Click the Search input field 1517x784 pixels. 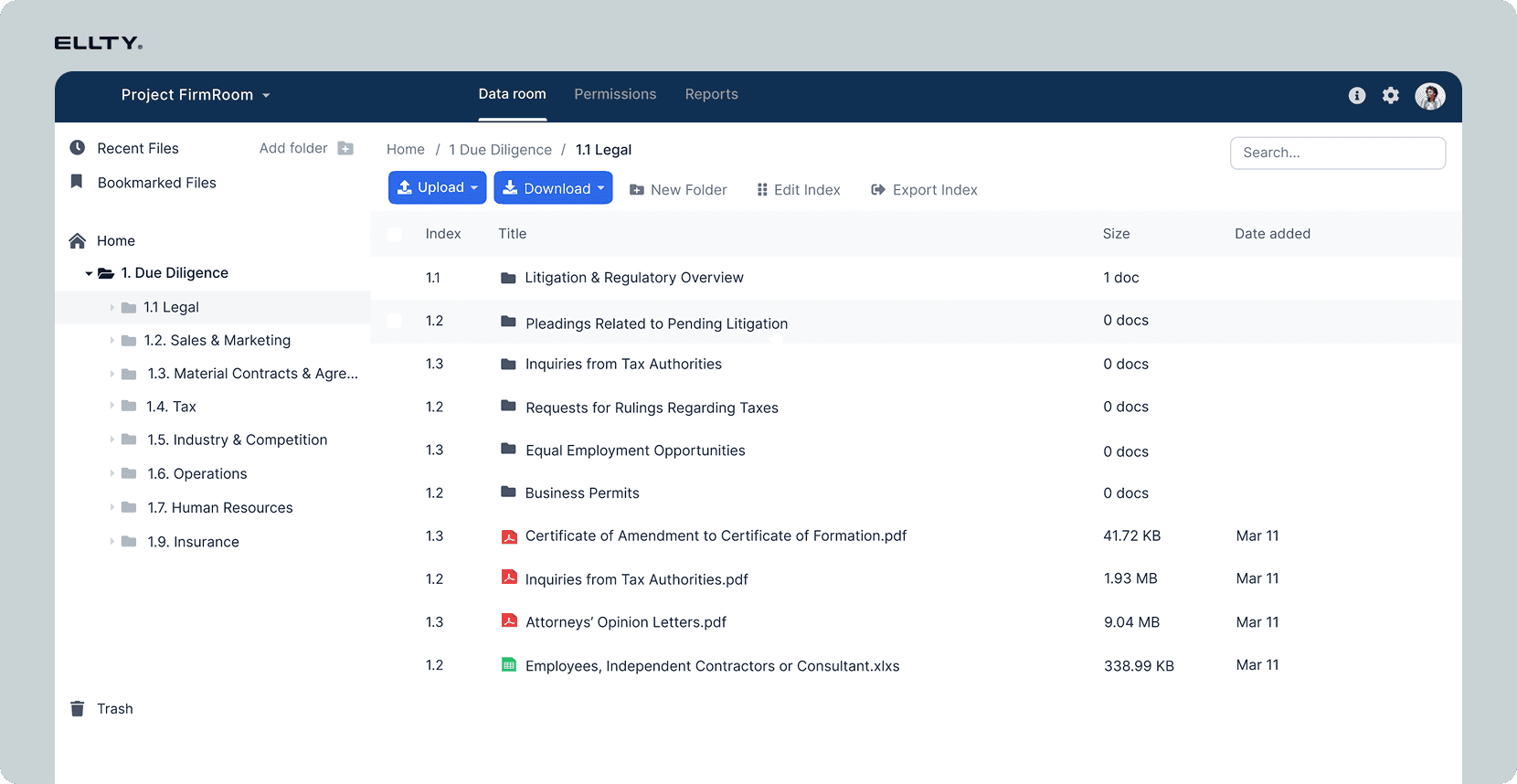tap(1337, 153)
